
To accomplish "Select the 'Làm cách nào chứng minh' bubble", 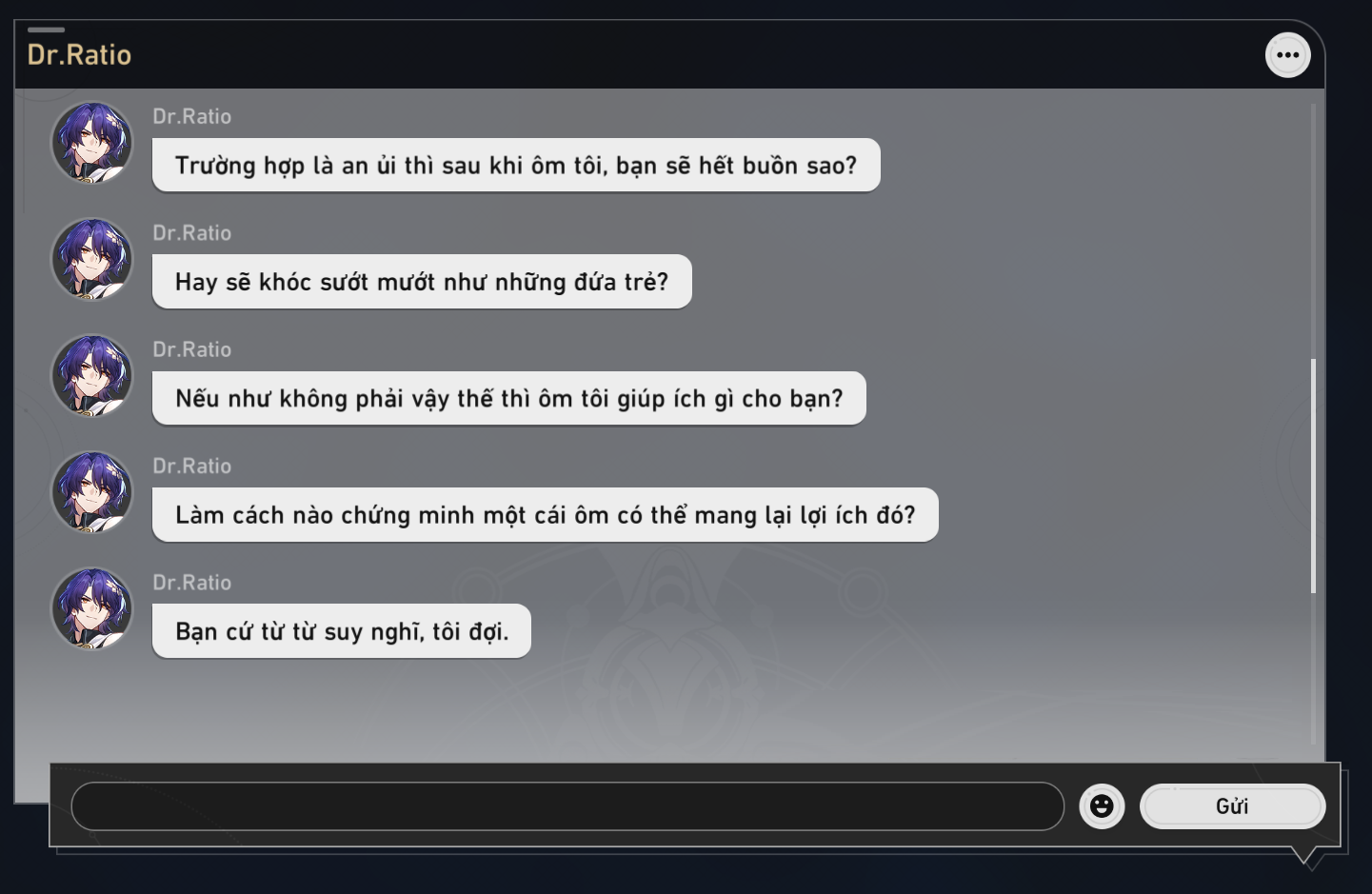I will tap(546, 515).
